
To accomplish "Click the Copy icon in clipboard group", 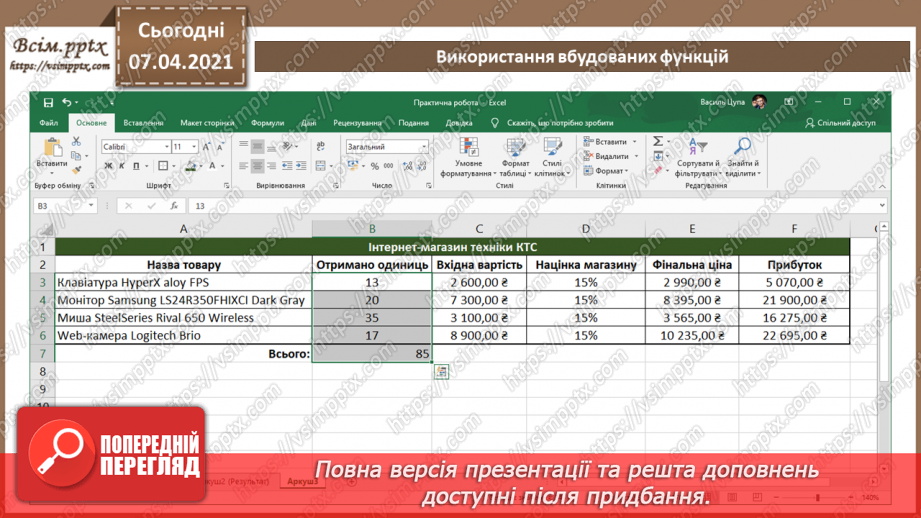I will (76, 156).
